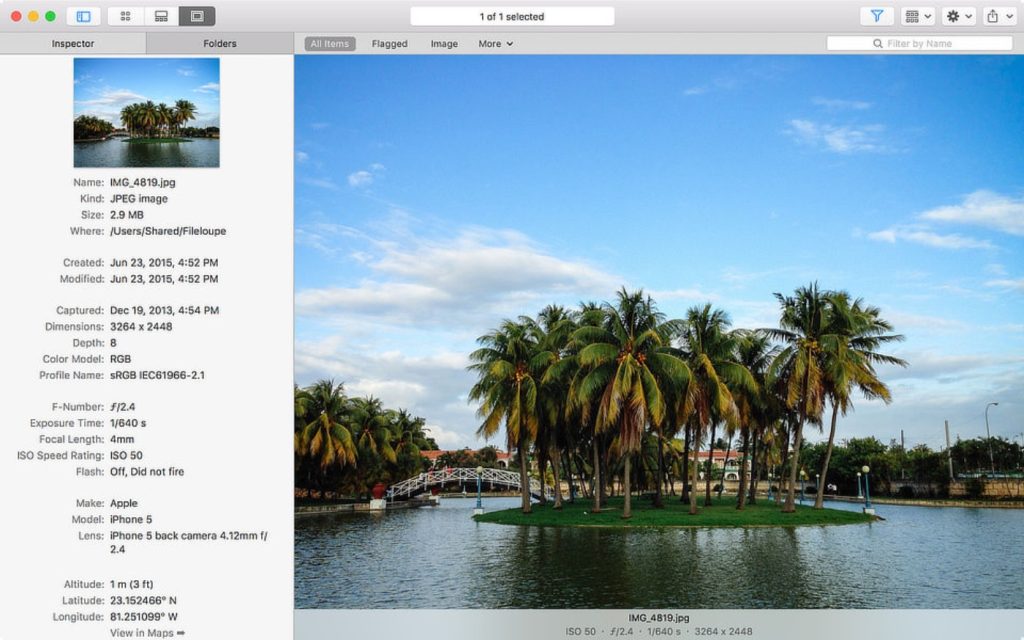
Task: Click the inspector preview thumbnail
Action: click(146, 112)
